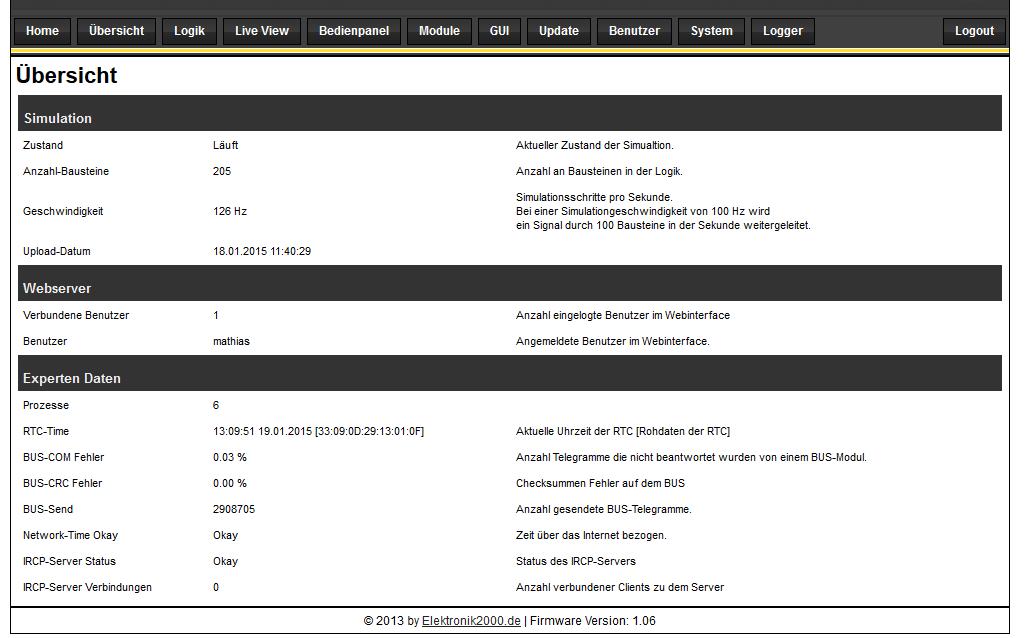1026x638 pixels.
Task: Open the Benutzer management page
Action: pyautogui.click(x=634, y=31)
